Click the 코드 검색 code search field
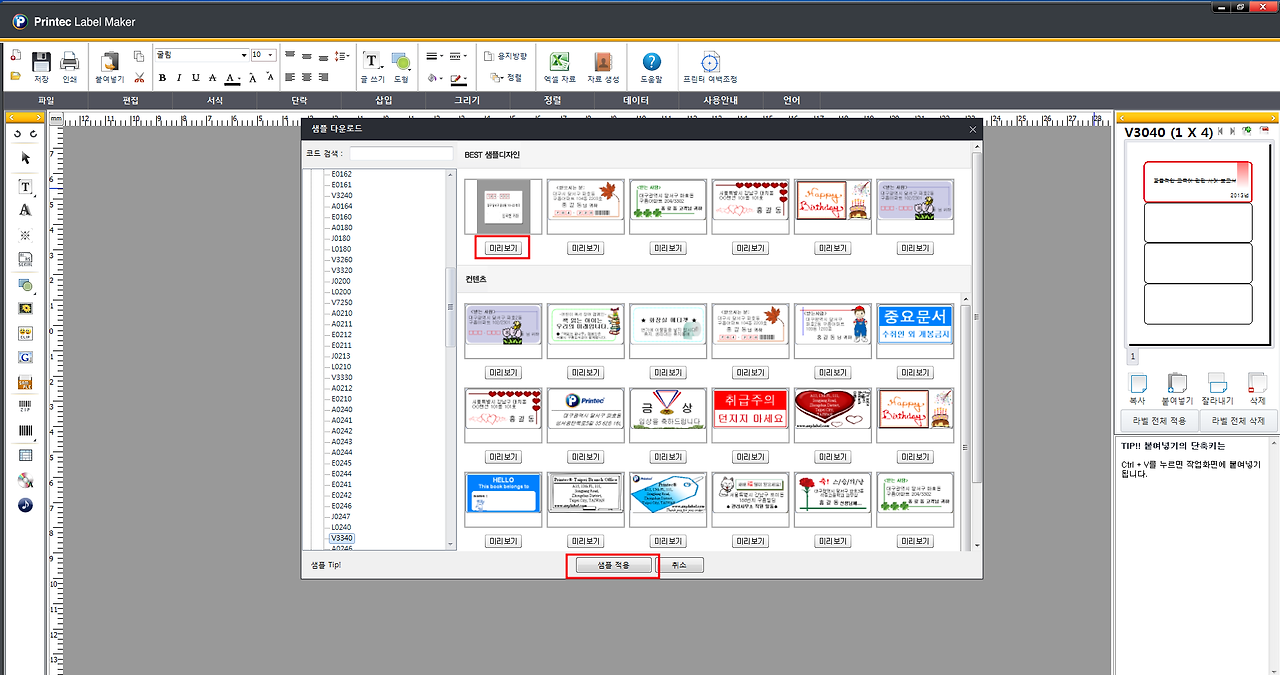This screenshot has height=675, width=1280. point(401,154)
